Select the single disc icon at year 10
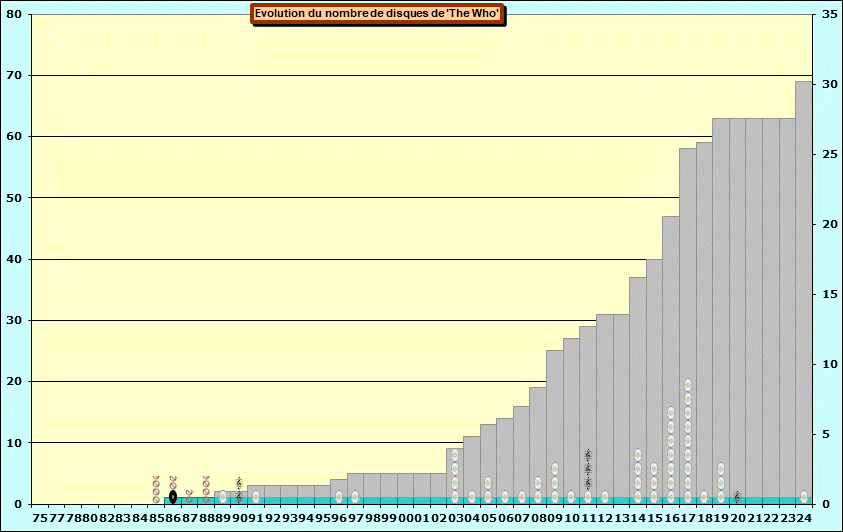The image size is (843, 532). tap(571, 497)
